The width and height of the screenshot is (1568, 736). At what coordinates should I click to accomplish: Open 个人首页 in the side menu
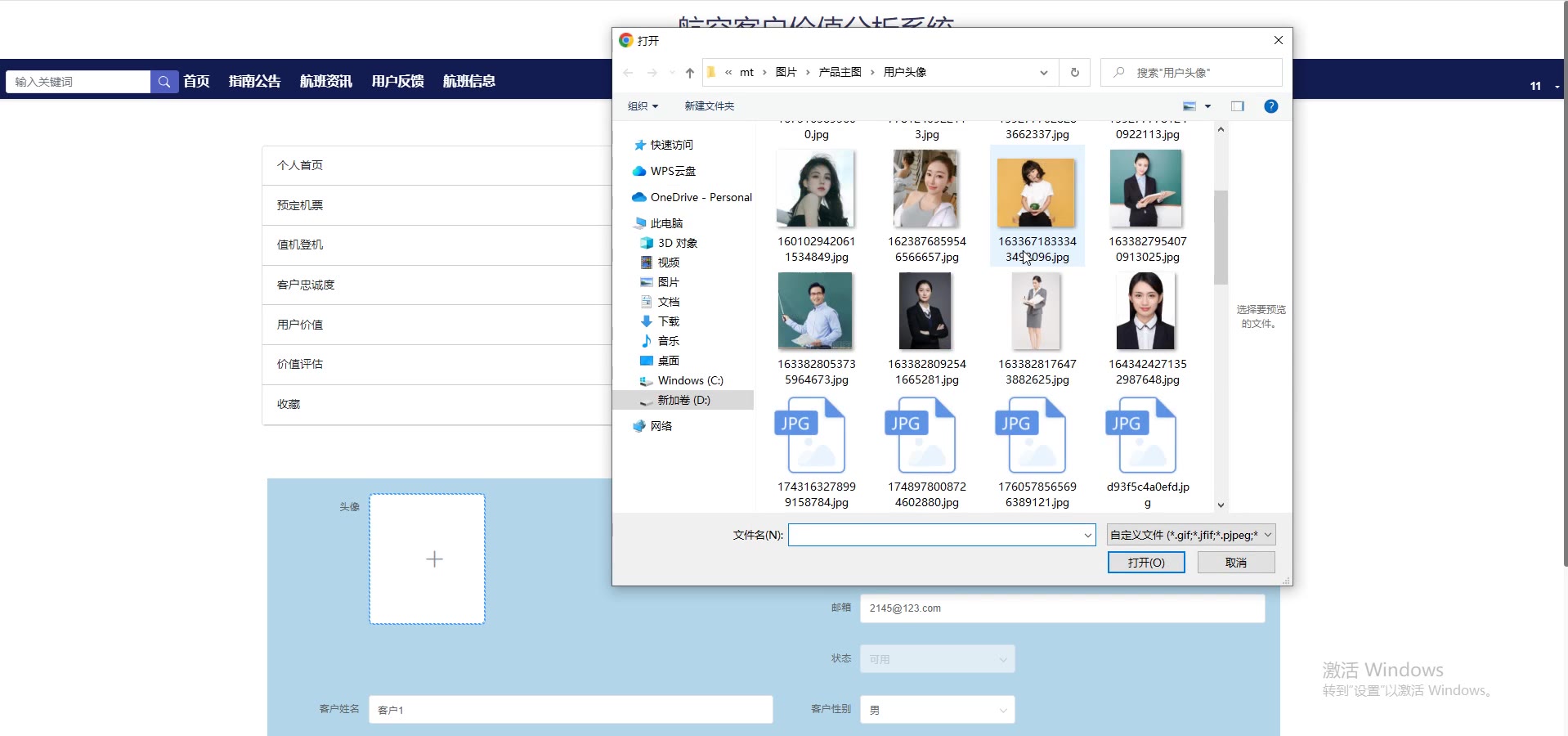[x=437, y=165]
